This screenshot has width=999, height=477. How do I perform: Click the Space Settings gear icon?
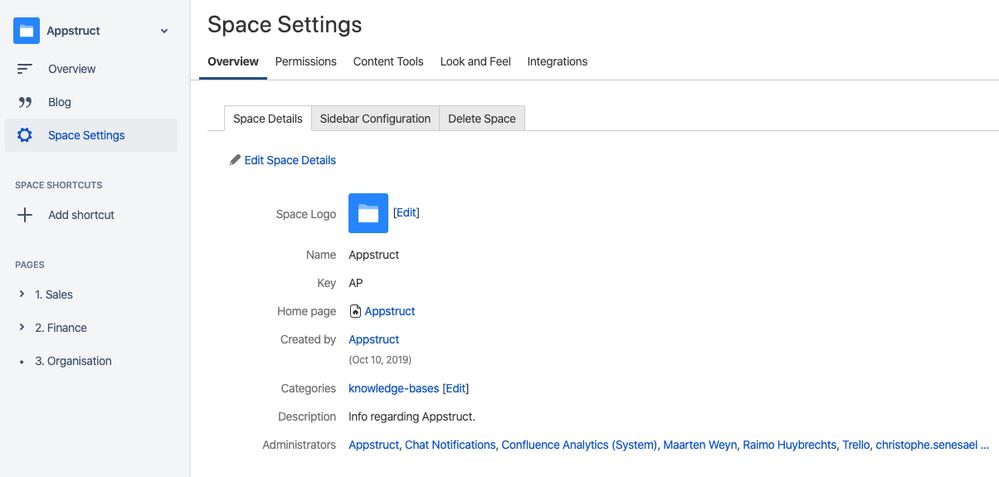24,135
